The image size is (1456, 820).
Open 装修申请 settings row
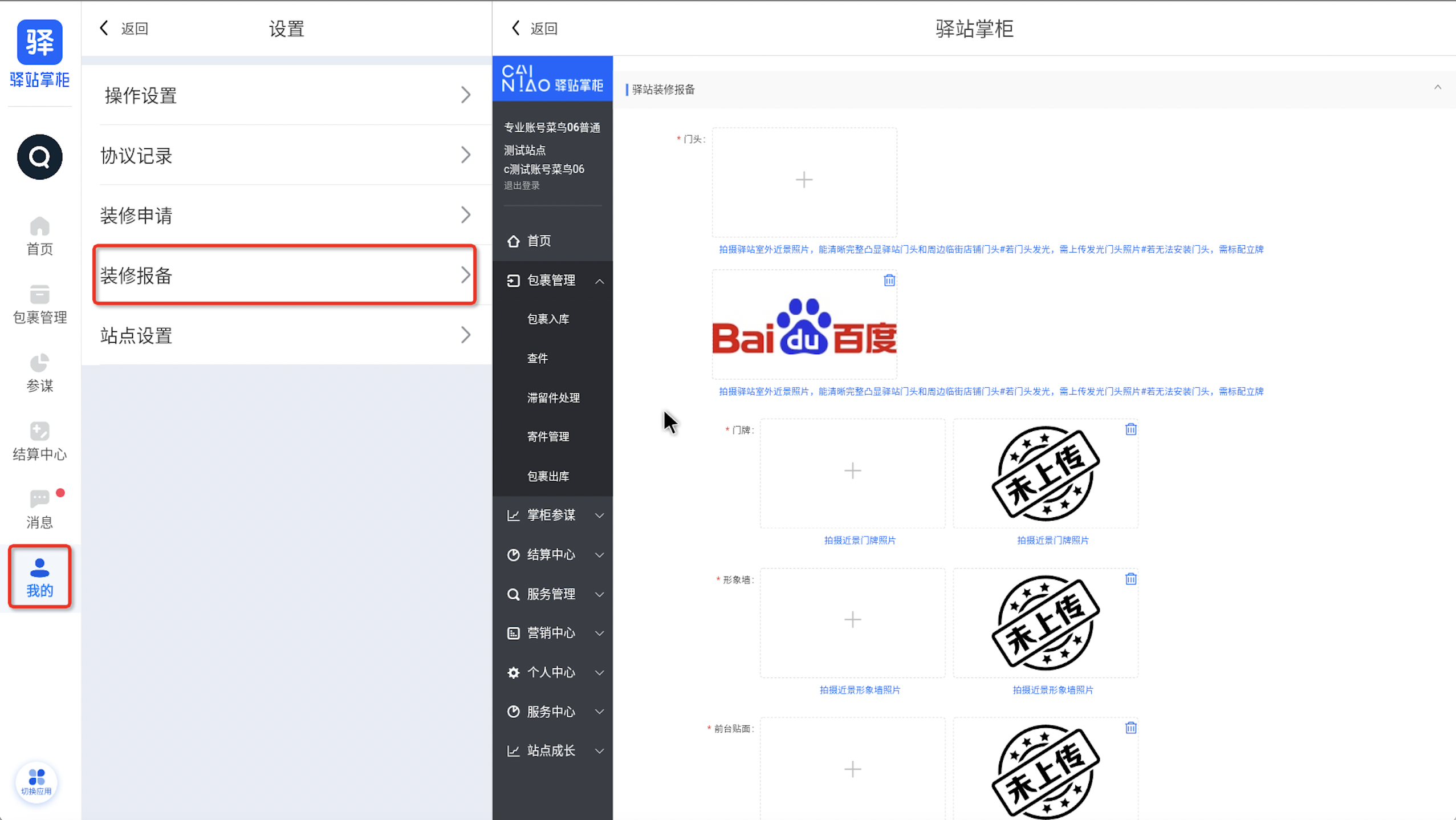pyautogui.click(x=287, y=215)
